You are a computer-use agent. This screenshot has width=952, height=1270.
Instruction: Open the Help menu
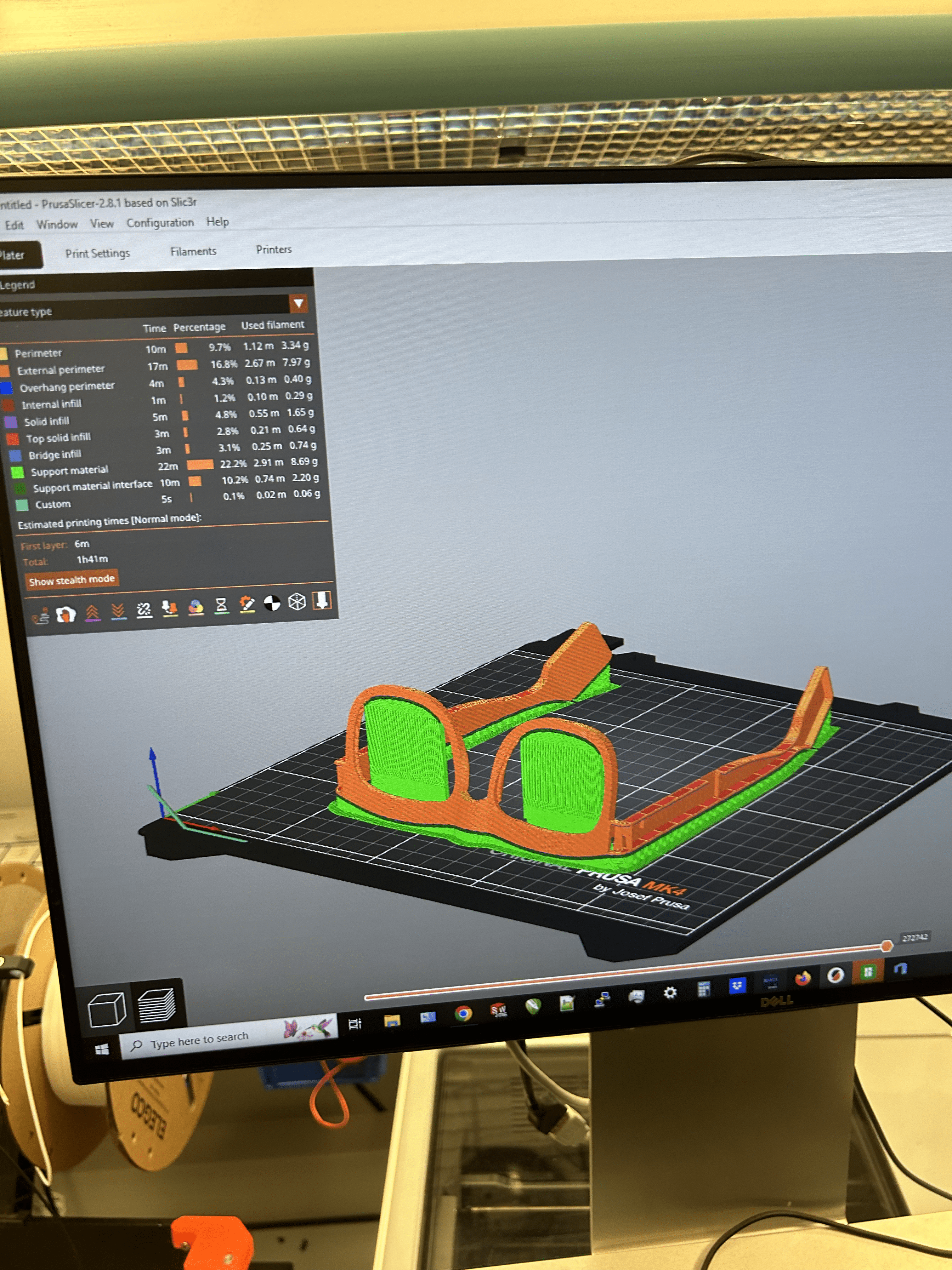(x=218, y=222)
